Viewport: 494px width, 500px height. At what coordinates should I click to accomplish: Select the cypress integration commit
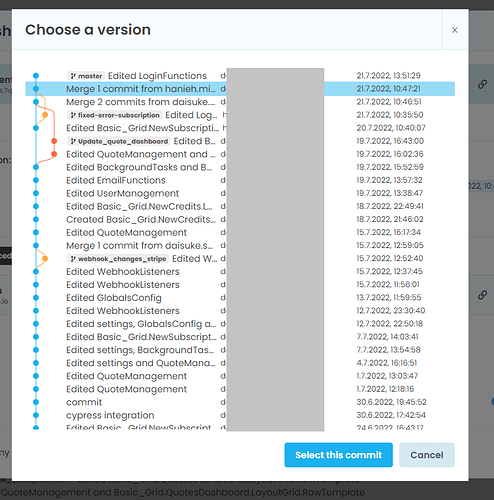(240, 415)
